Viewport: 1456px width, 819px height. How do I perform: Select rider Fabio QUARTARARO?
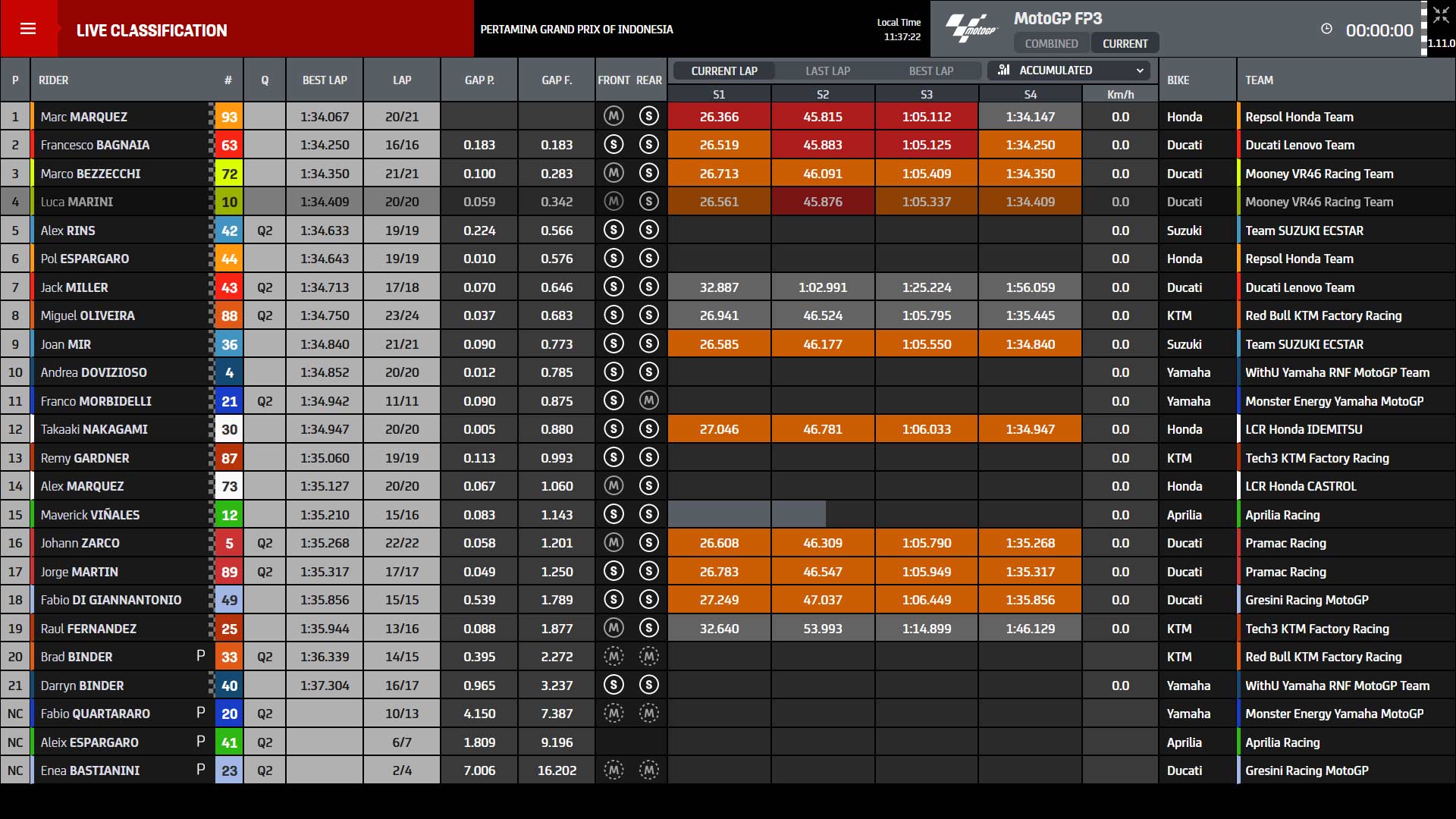[x=96, y=714]
